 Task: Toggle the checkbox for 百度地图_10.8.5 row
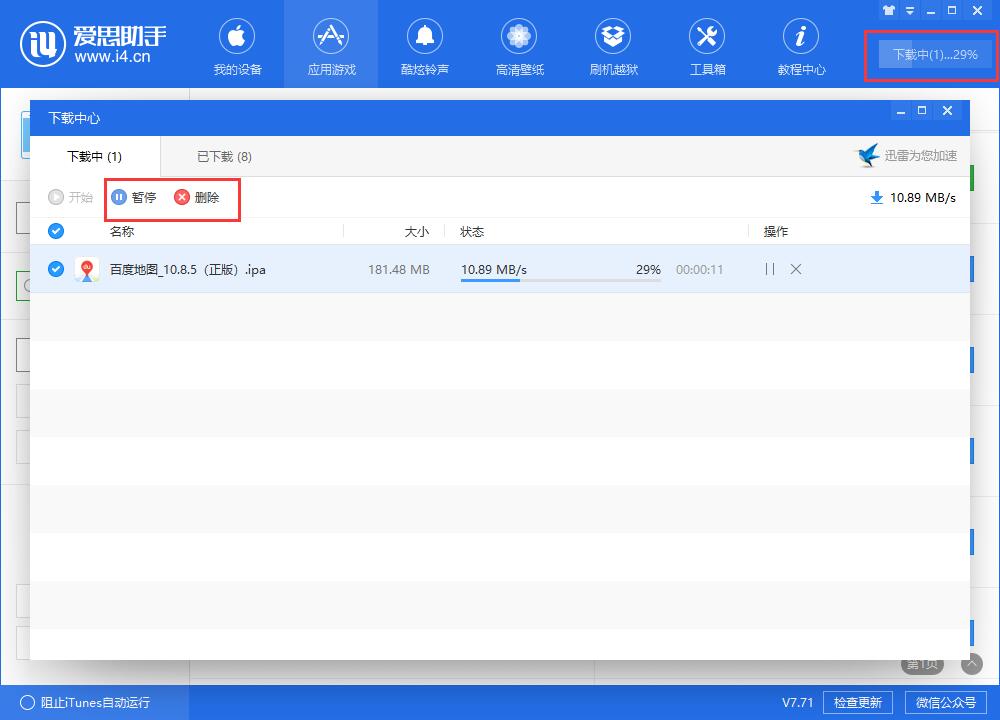[56, 269]
